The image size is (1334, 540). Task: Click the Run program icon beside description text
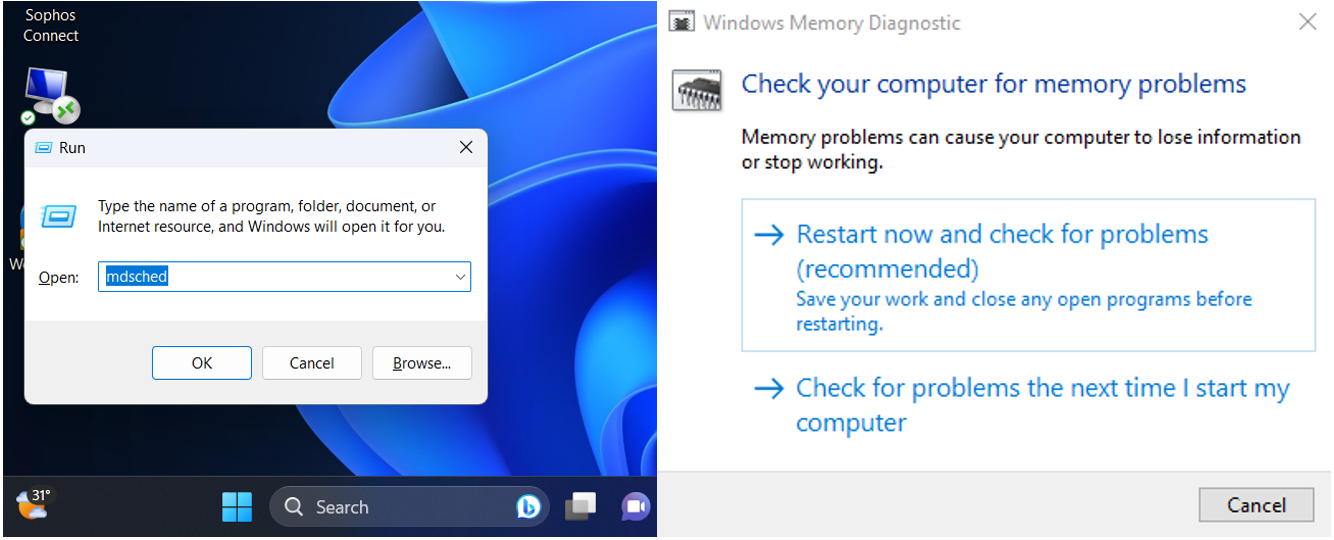[x=59, y=215]
